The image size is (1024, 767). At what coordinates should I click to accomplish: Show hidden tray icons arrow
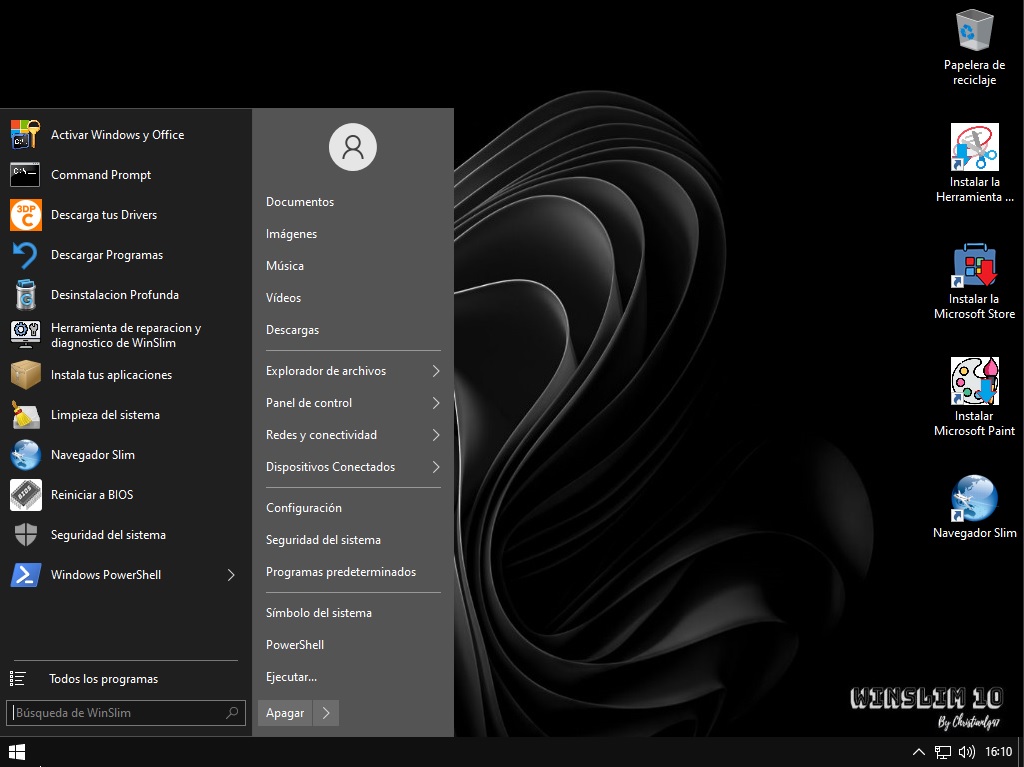click(x=918, y=752)
